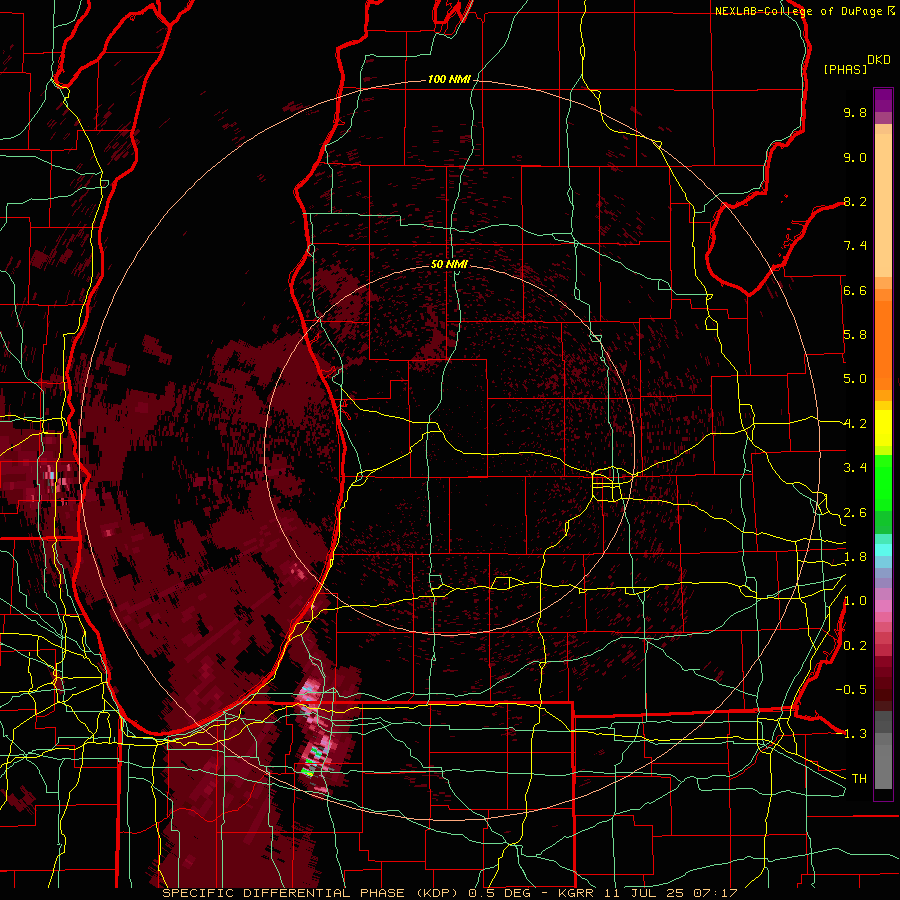The width and height of the screenshot is (900, 900).
Task: Click the 0.2 scale value
Action: (855, 646)
